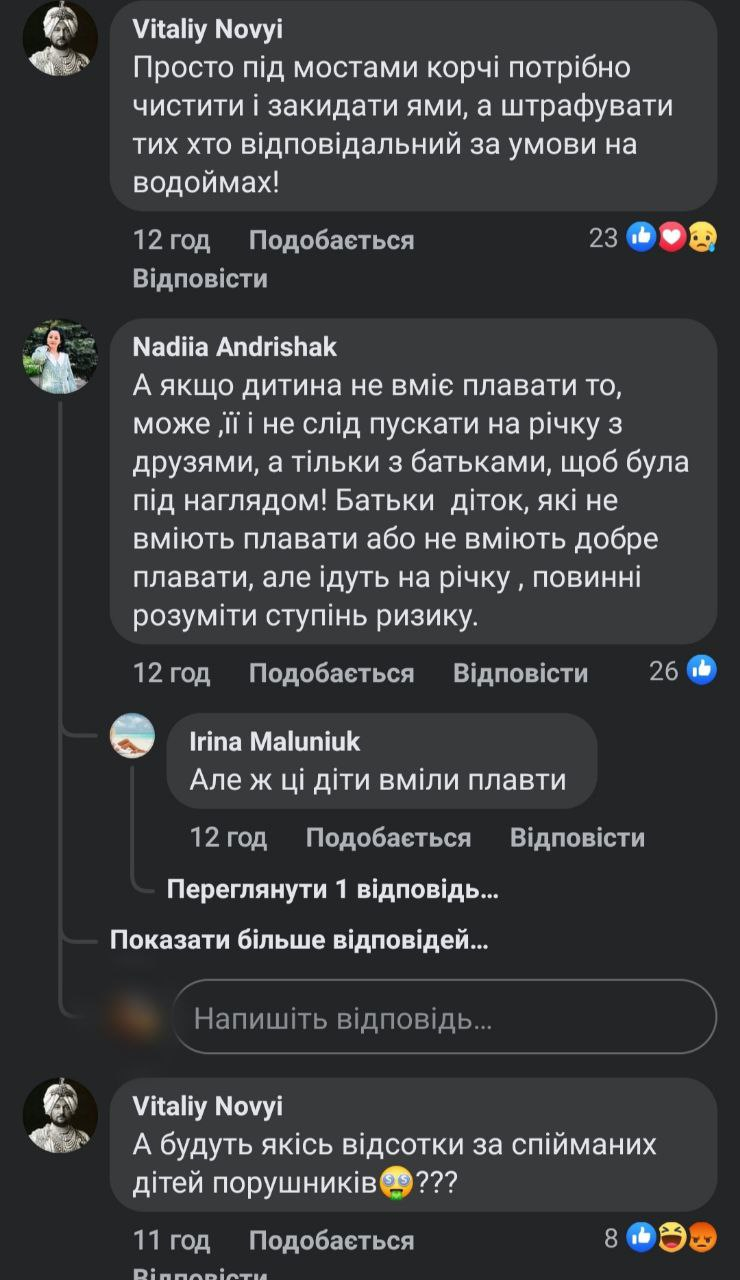
Task: Tap the like reaction icon on Nadiia Andrishak's comment
Action: [x=702, y=670]
